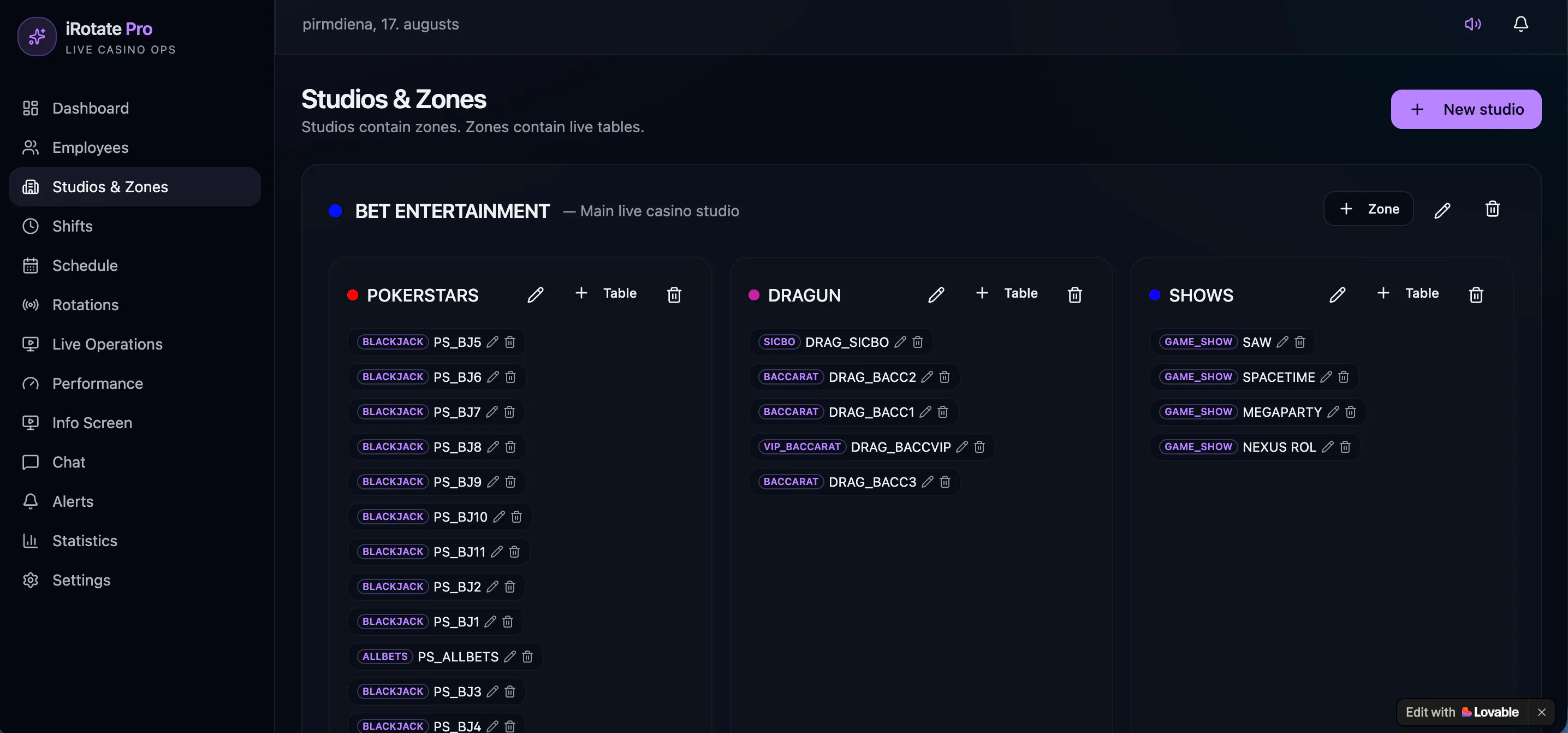Viewport: 1568px width, 733px height.
Task: Click the BET ENTERTAINMENT studio title
Action: click(452, 211)
